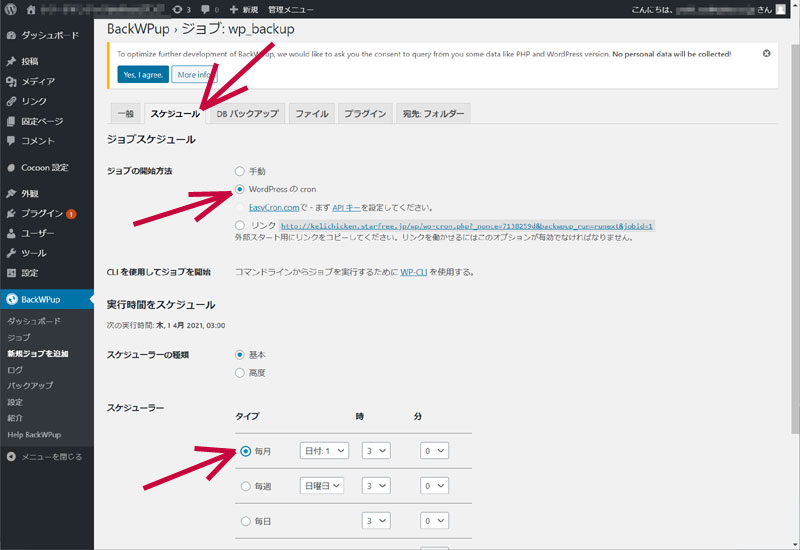Screen dimensions: 800x550
Task: Click the Yes, I agree. button
Action: click(x=143, y=74)
